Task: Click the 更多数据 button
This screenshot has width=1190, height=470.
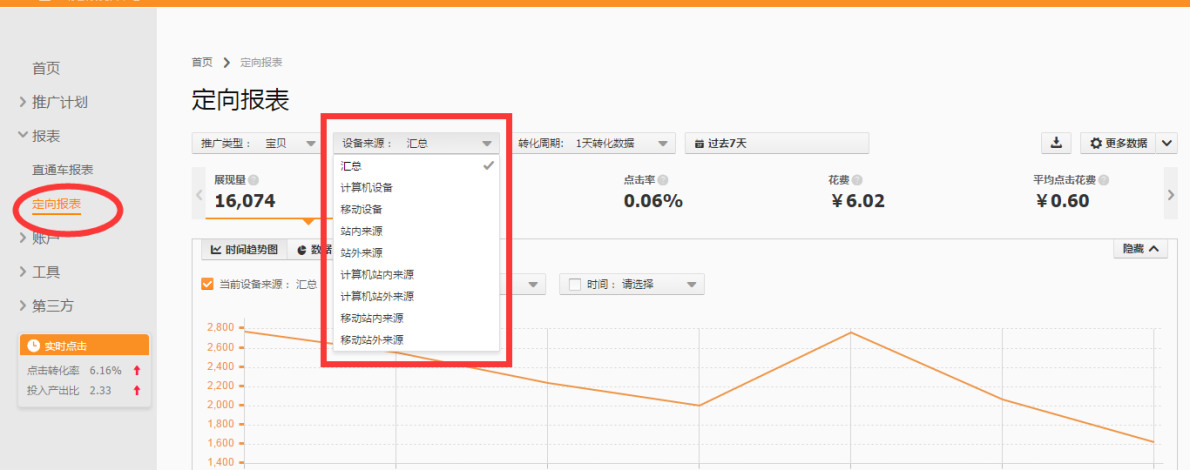Action: click(x=1118, y=143)
